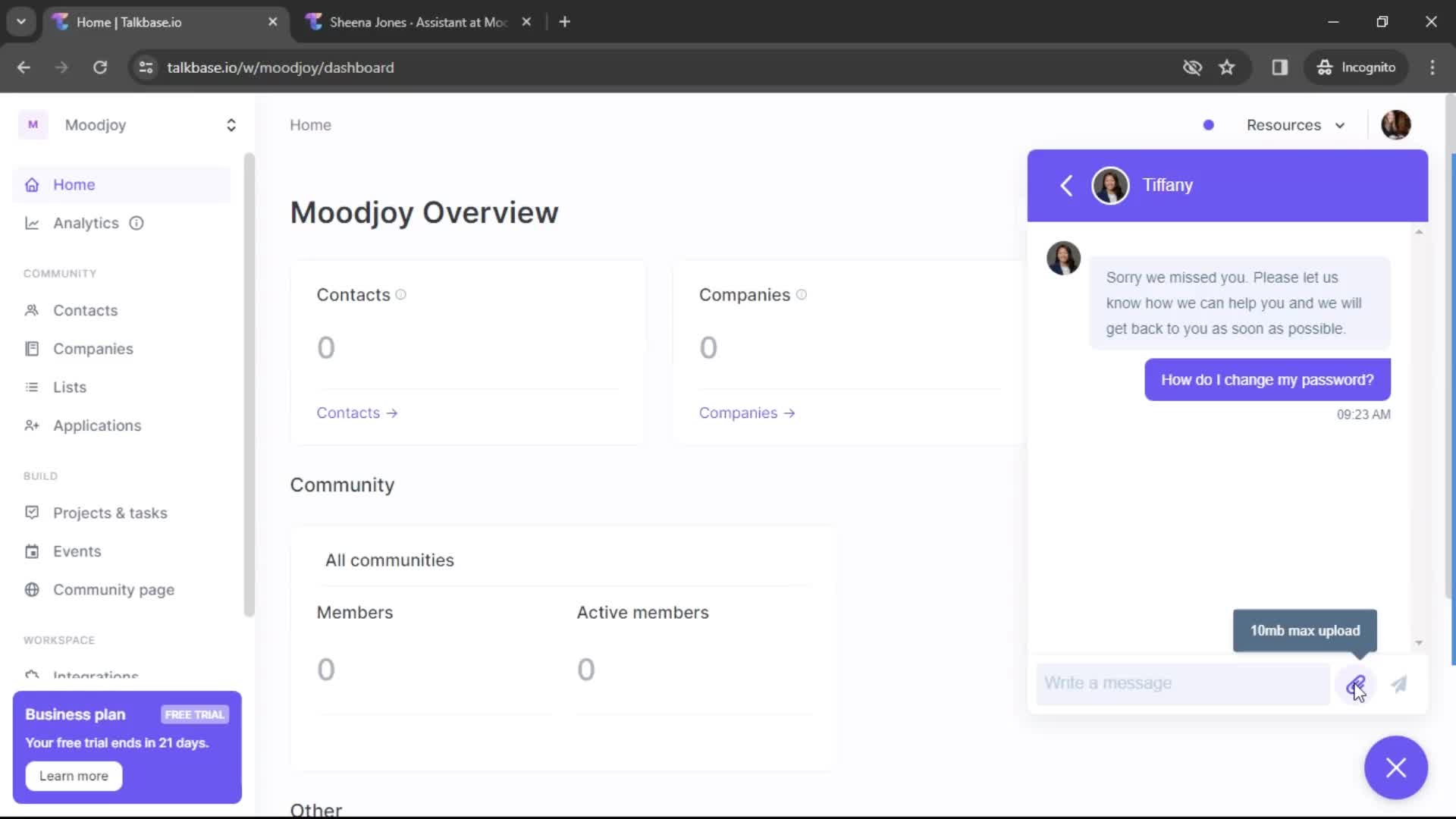This screenshot has height=819, width=1456.
Task: Select the Projects & tasks icon
Action: (32, 512)
